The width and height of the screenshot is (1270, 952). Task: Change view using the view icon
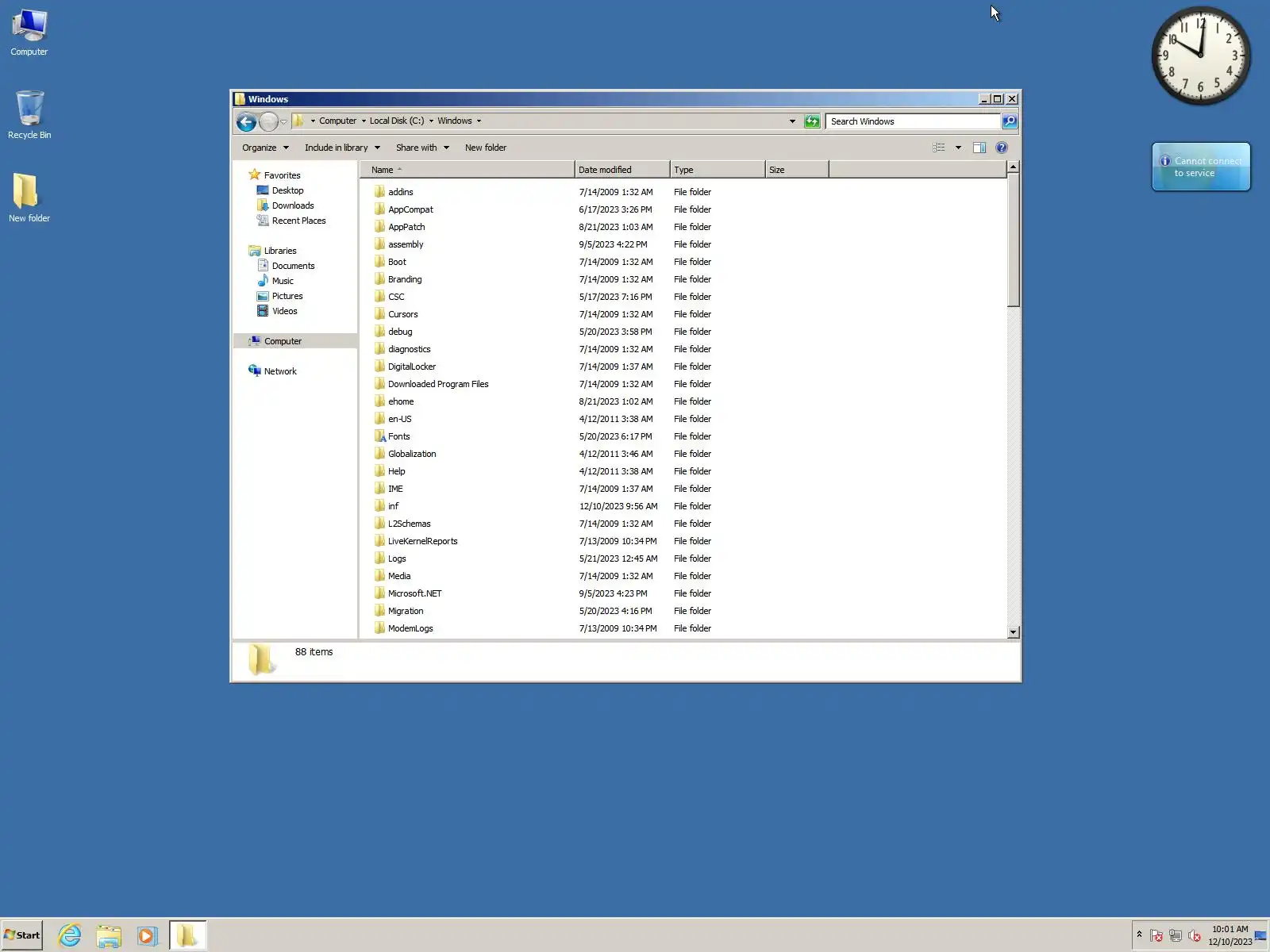click(939, 148)
